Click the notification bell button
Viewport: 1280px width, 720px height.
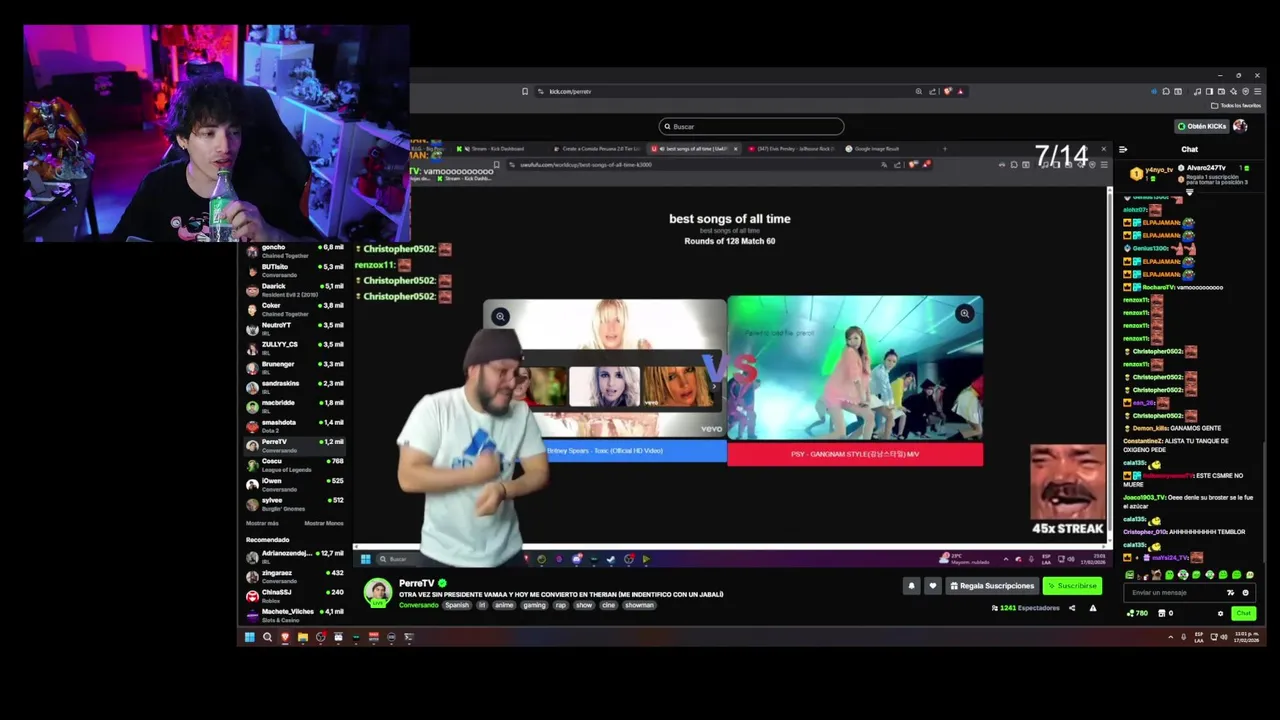pos(911,586)
